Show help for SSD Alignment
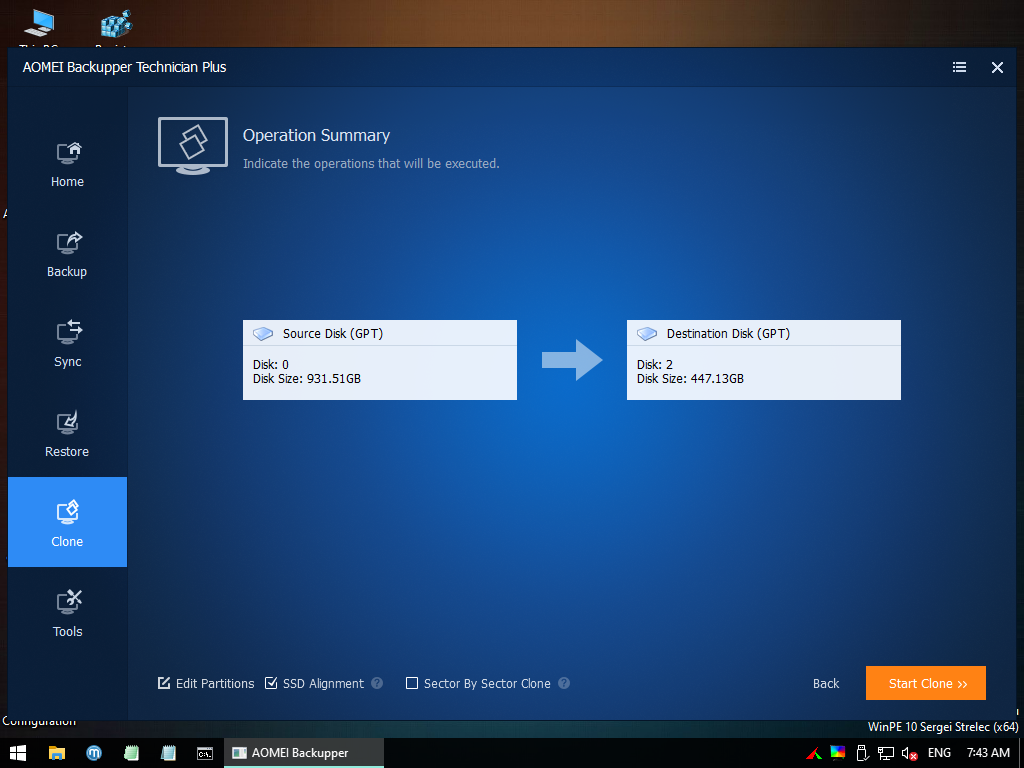 click(377, 683)
